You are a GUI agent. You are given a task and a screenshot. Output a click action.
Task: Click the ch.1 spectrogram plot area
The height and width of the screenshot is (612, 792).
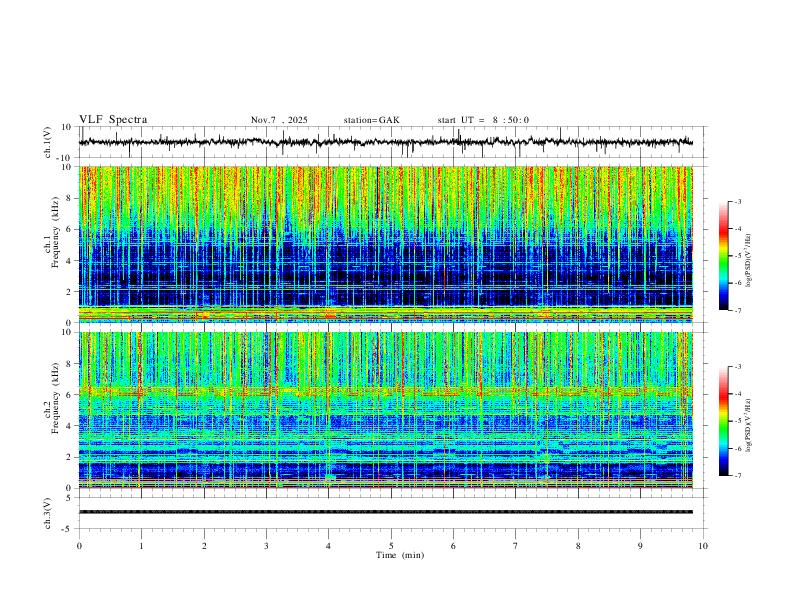coord(386,244)
